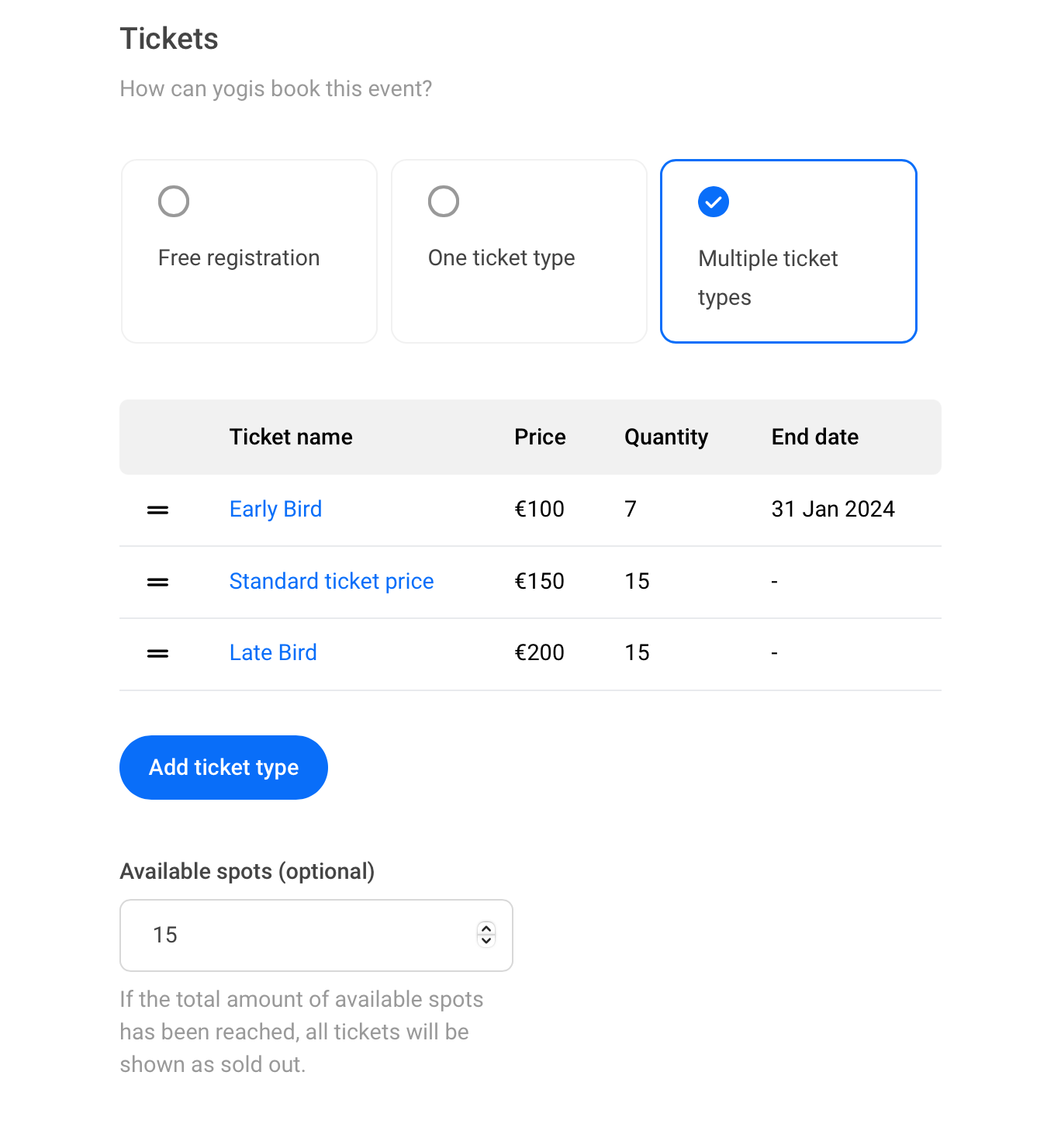
Task: Select the Free registration radio option
Action: [x=174, y=202]
